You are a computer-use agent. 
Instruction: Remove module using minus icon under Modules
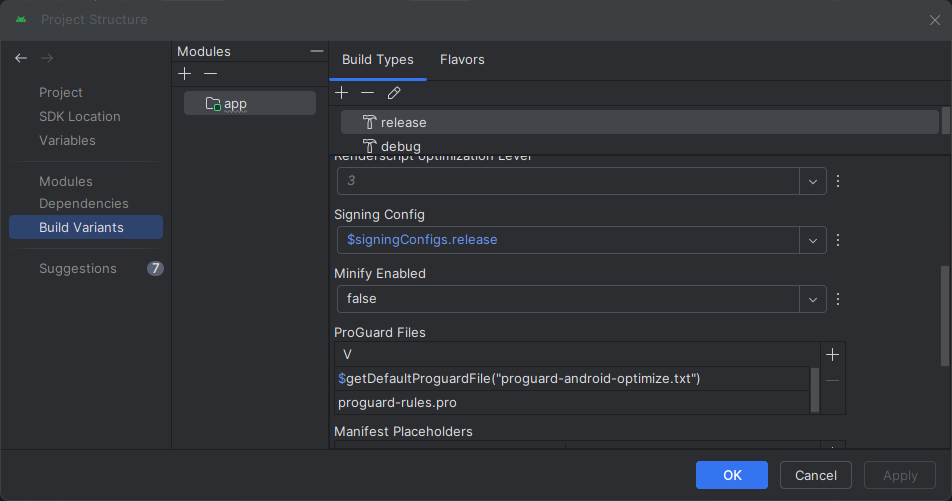point(210,74)
